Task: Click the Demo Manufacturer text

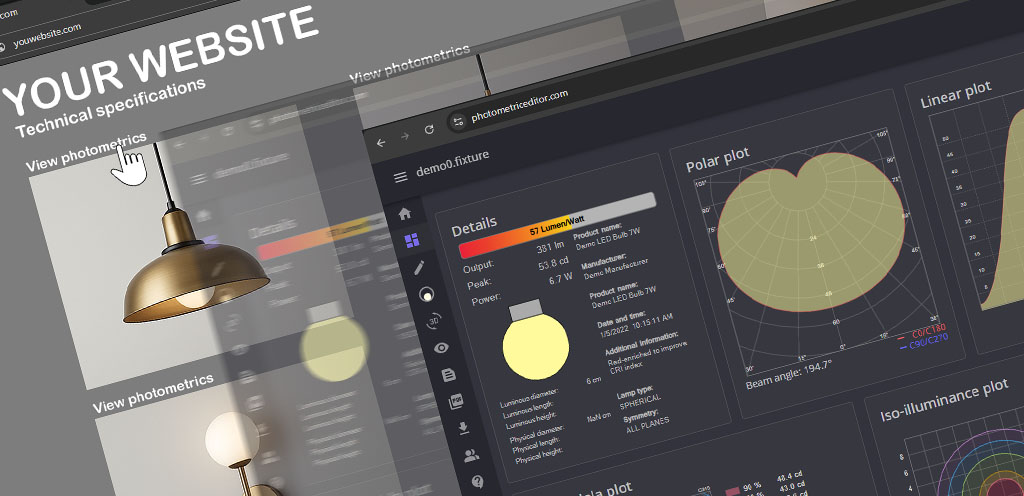Action: pyautogui.click(x=616, y=270)
